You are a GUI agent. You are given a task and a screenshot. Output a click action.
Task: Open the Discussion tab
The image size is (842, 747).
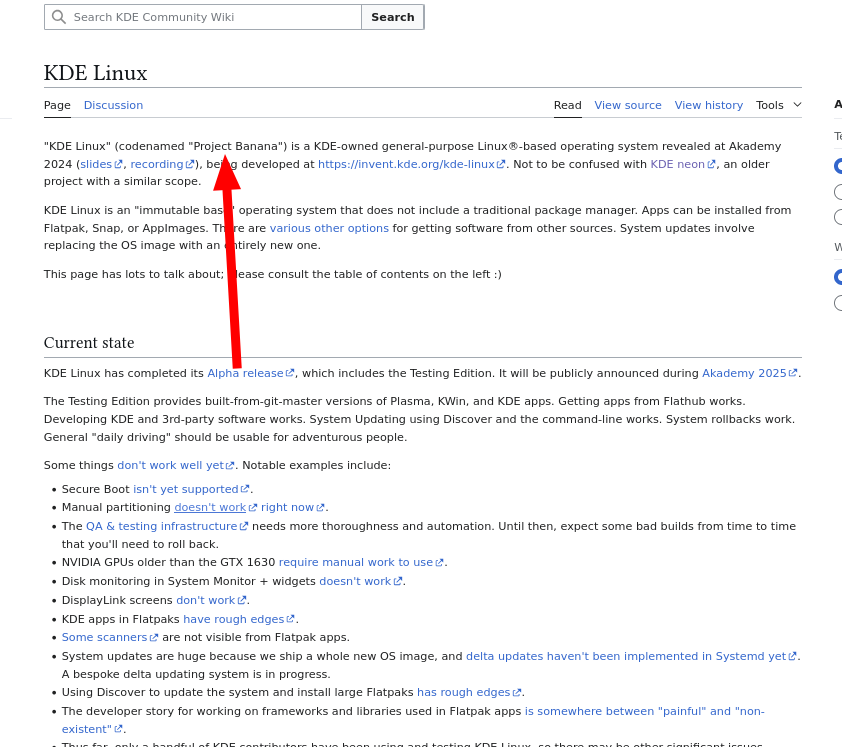(x=113, y=105)
